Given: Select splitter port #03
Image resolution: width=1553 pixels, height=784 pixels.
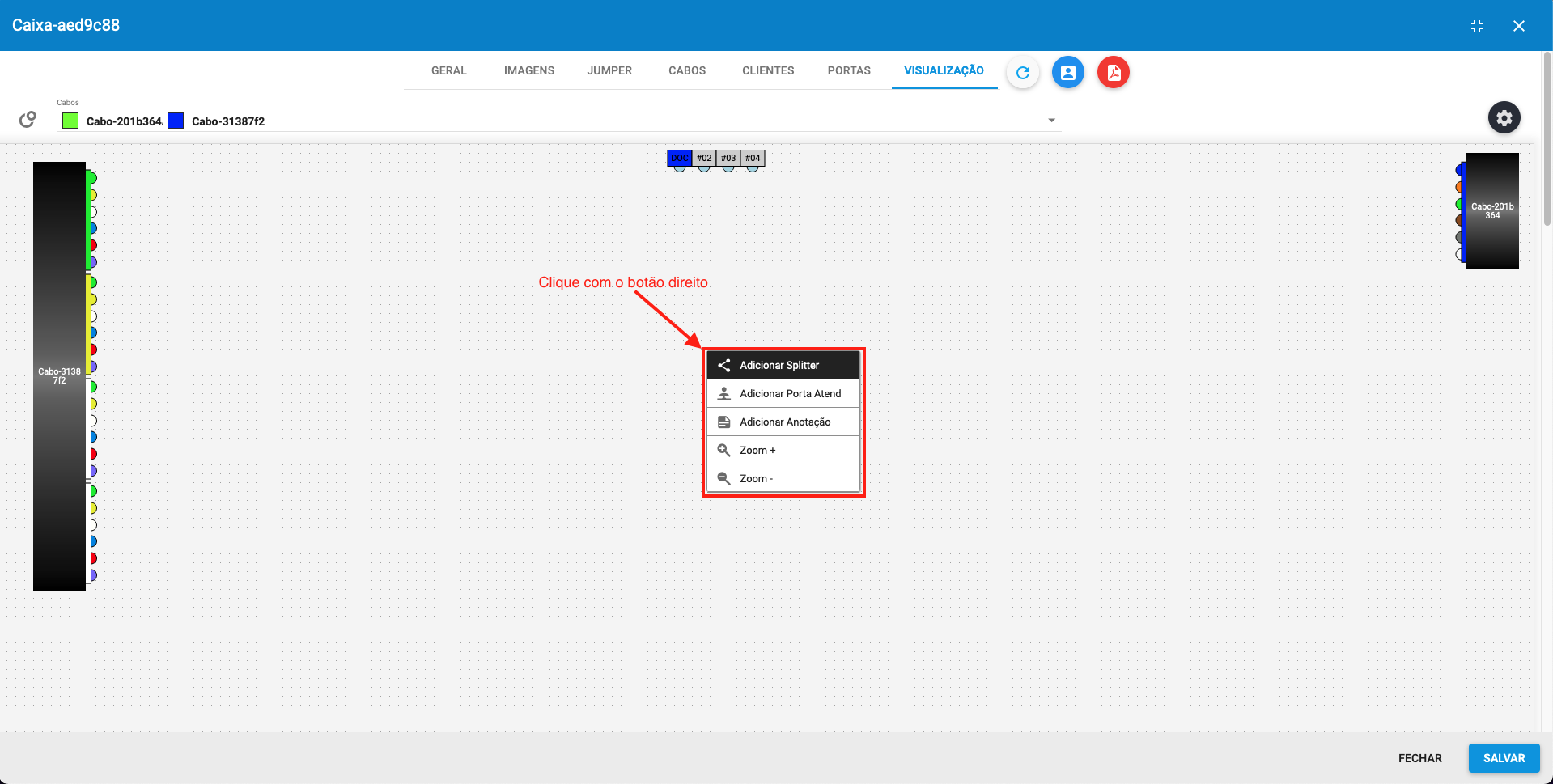Looking at the screenshot, I should [728, 158].
